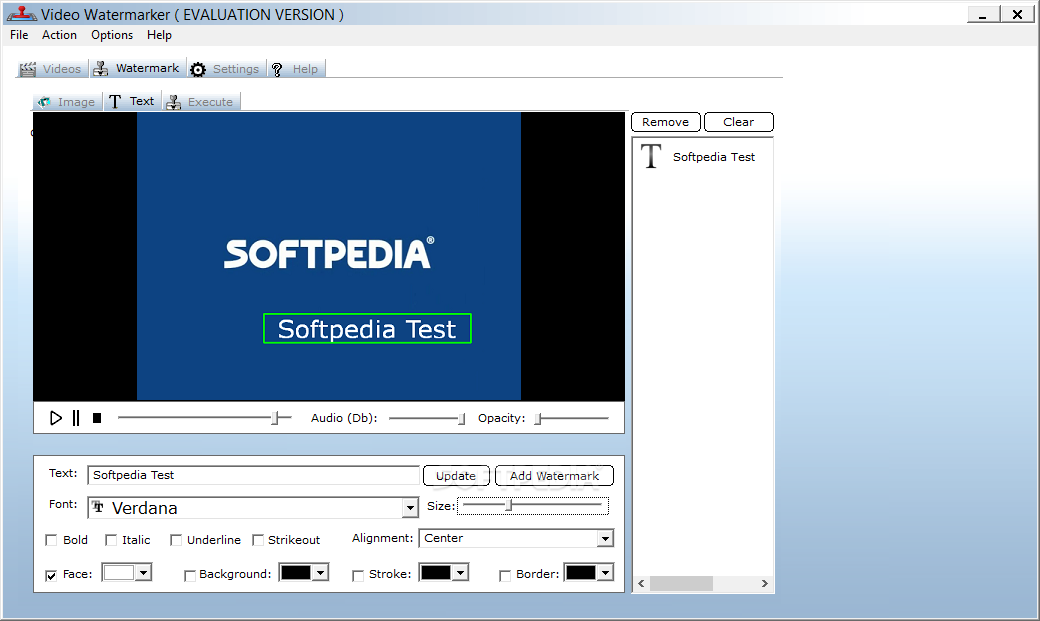Screen dimensions: 1040x621
Task: Click the Text input field
Action: pyautogui.click(x=253, y=475)
